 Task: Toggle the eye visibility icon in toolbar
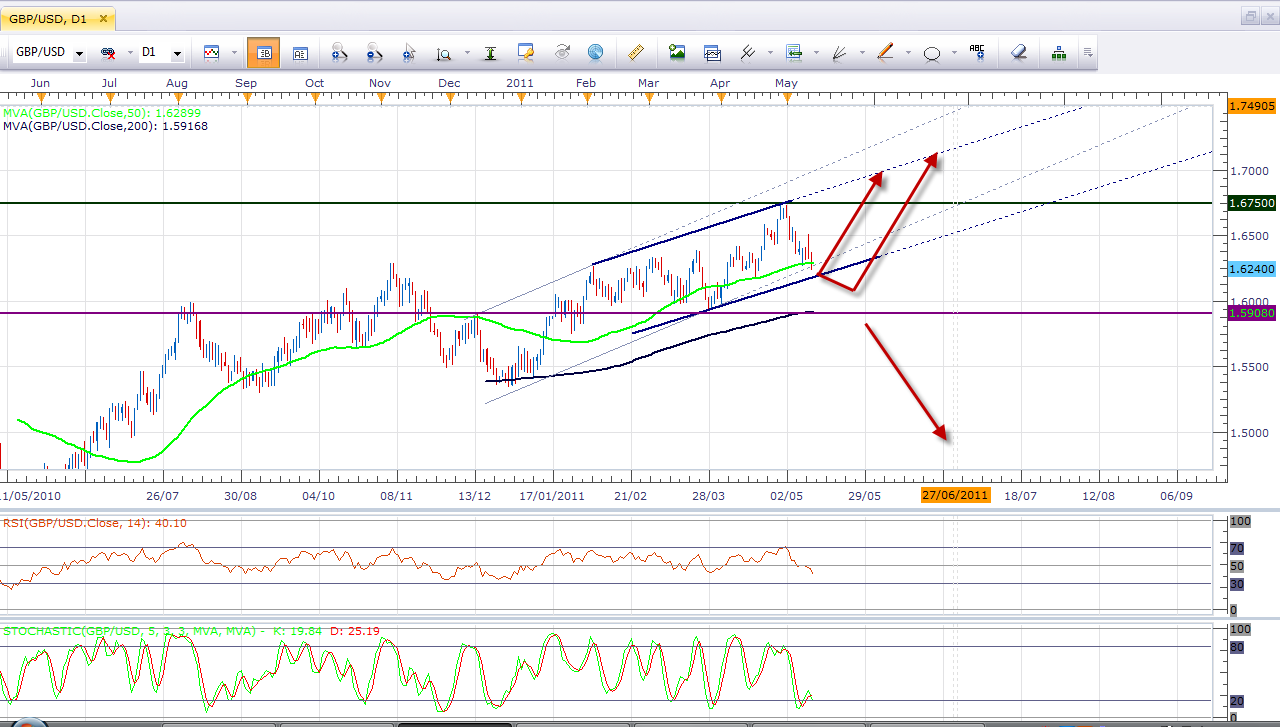[x=561, y=52]
